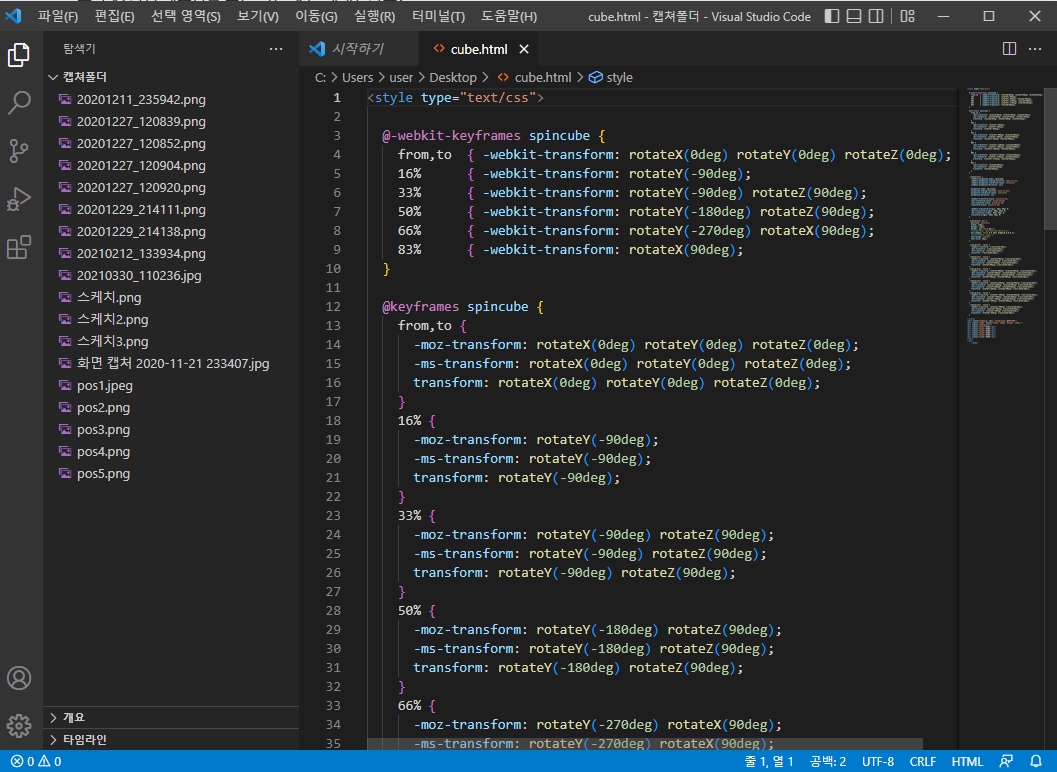Screen dimensions: 1057x772
Task: Change end of line sequence CRLF
Action: click(922, 761)
